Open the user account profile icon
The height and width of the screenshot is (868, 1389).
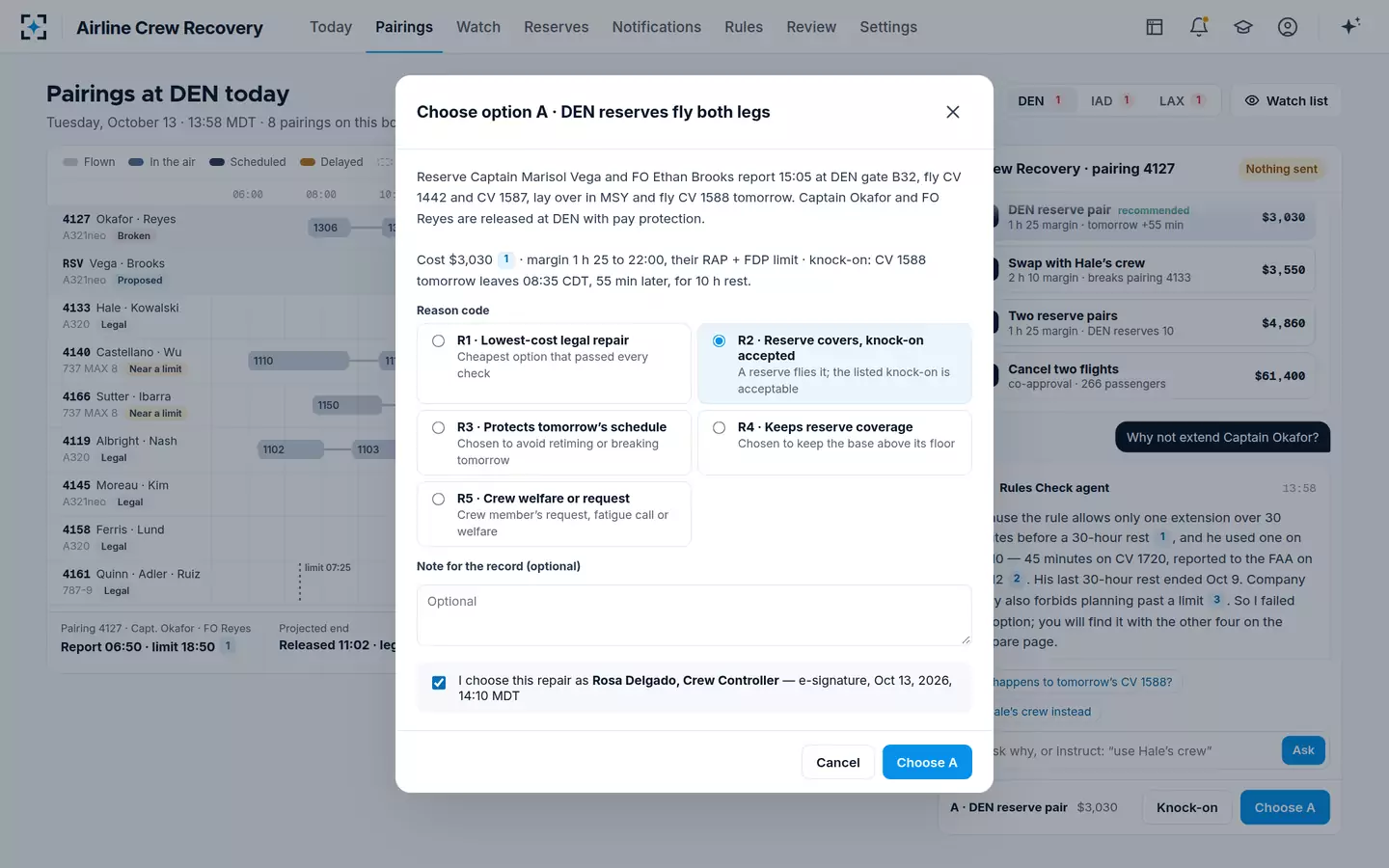pyautogui.click(x=1288, y=27)
